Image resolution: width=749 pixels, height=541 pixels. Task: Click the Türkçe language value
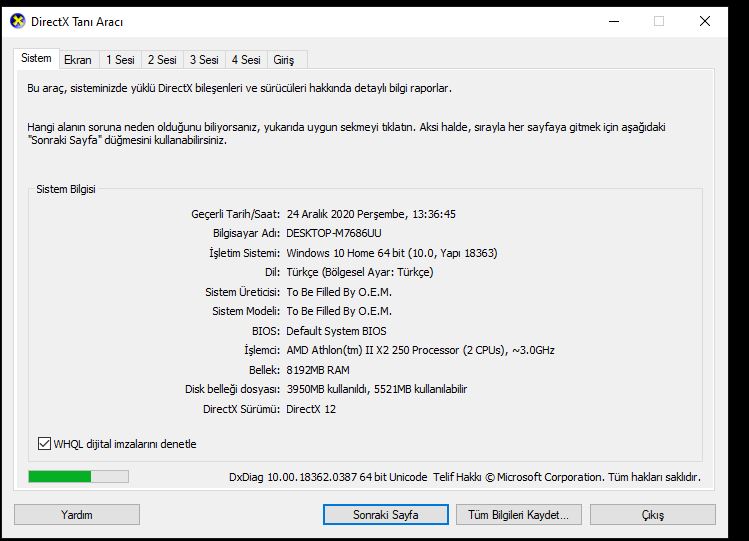pyautogui.click(x=360, y=272)
